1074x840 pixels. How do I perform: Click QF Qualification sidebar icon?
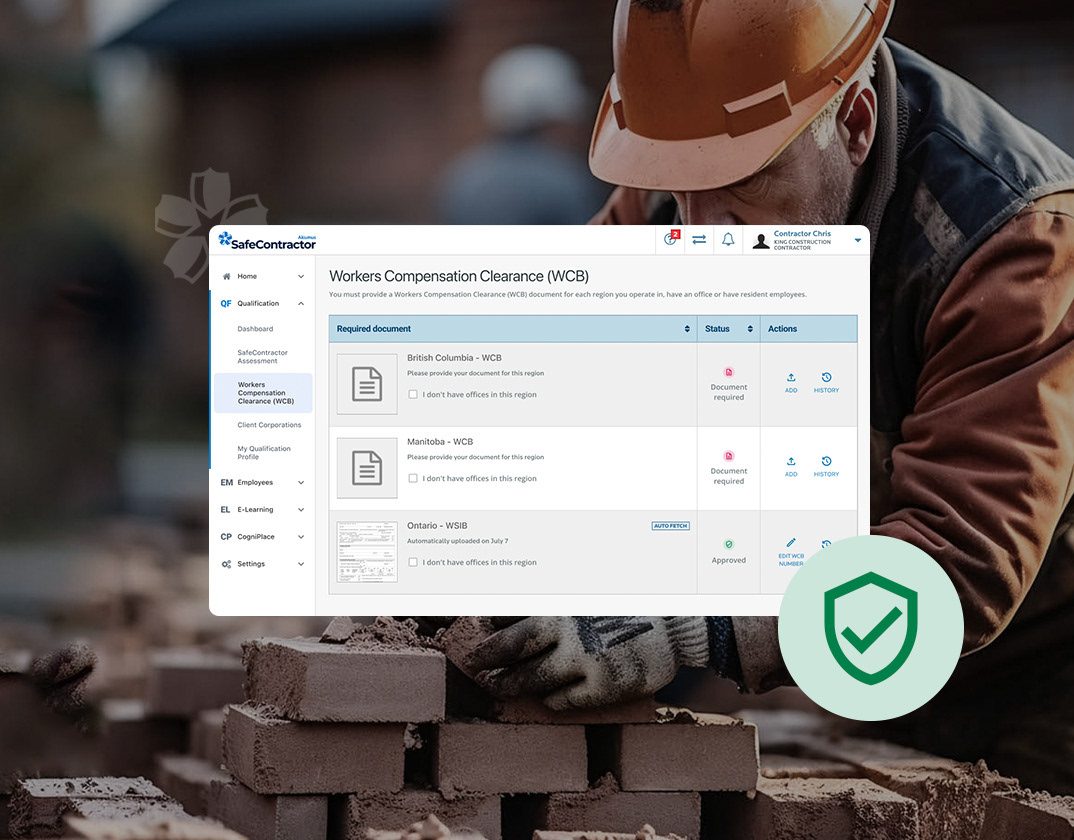[226, 304]
